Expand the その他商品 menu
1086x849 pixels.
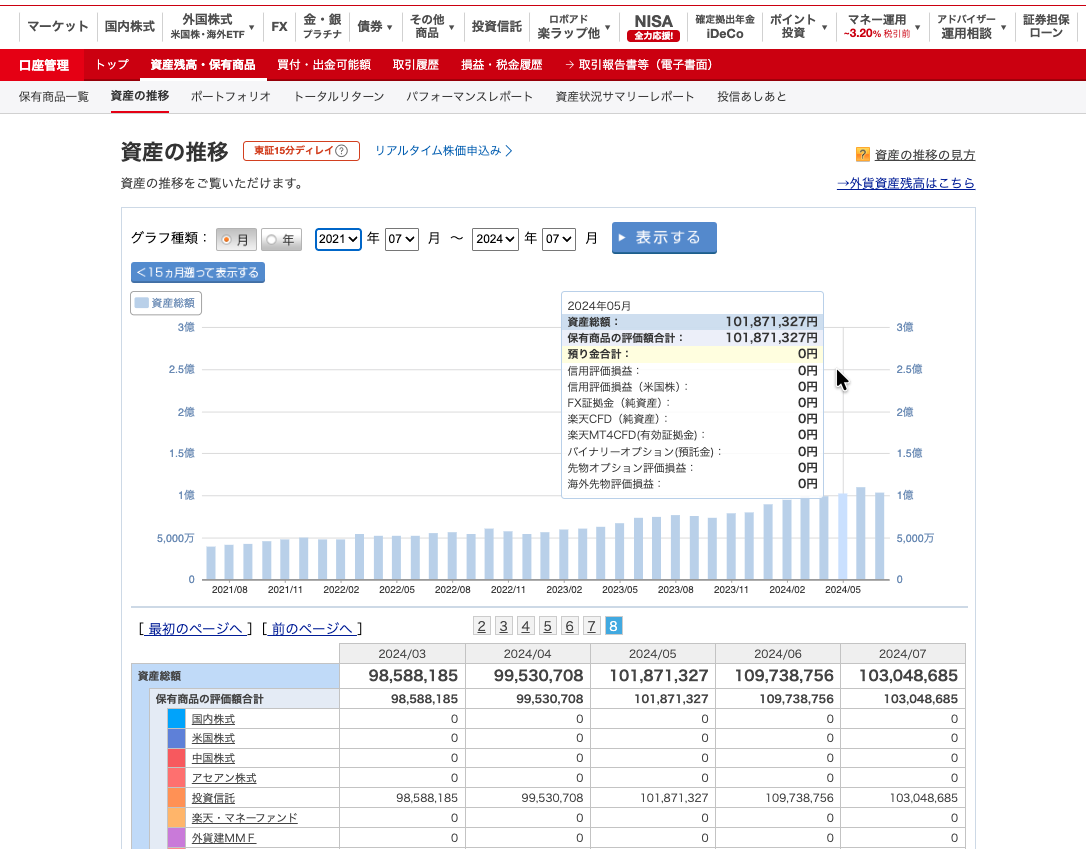(432, 27)
